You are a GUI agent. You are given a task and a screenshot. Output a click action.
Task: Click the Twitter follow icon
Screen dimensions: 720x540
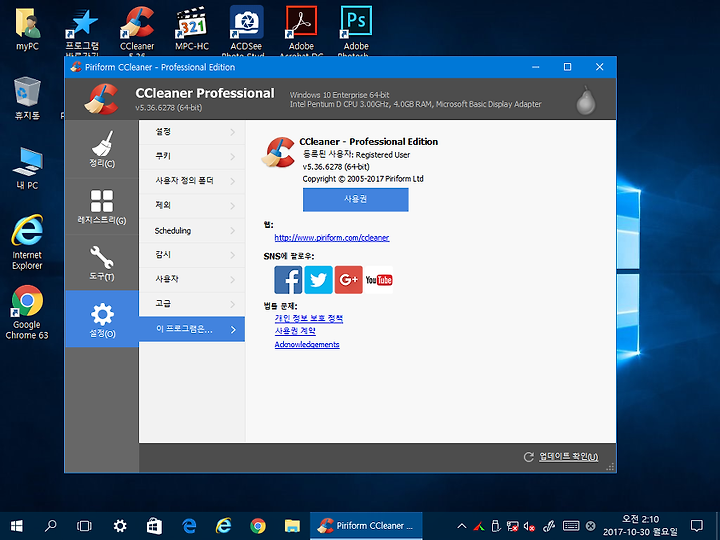[x=318, y=280]
